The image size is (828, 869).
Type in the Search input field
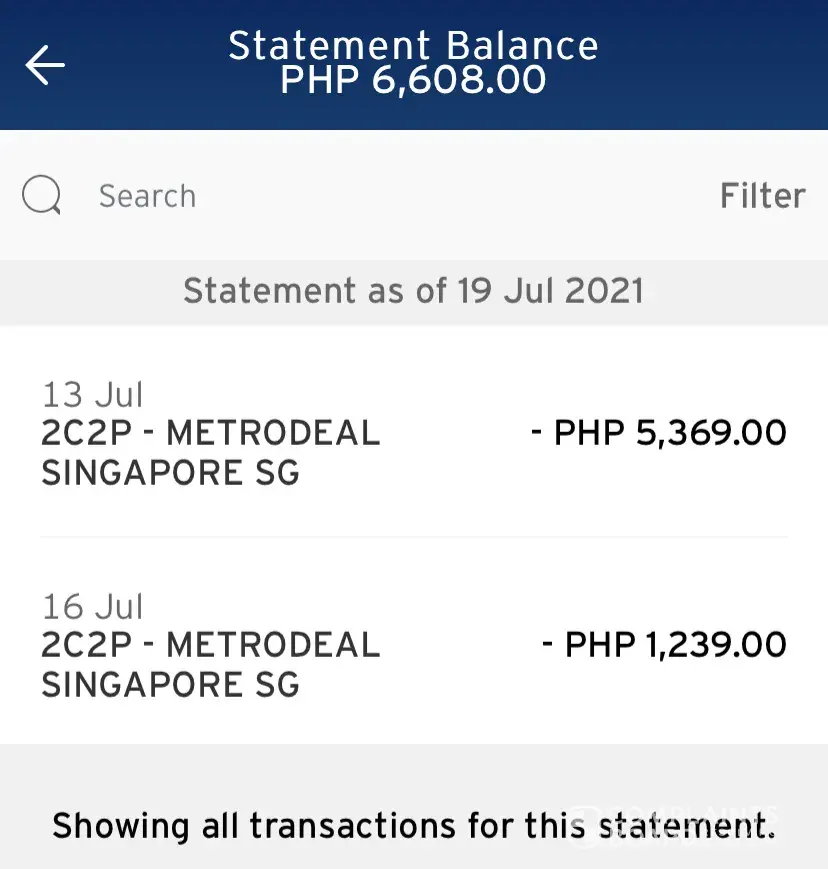point(380,196)
